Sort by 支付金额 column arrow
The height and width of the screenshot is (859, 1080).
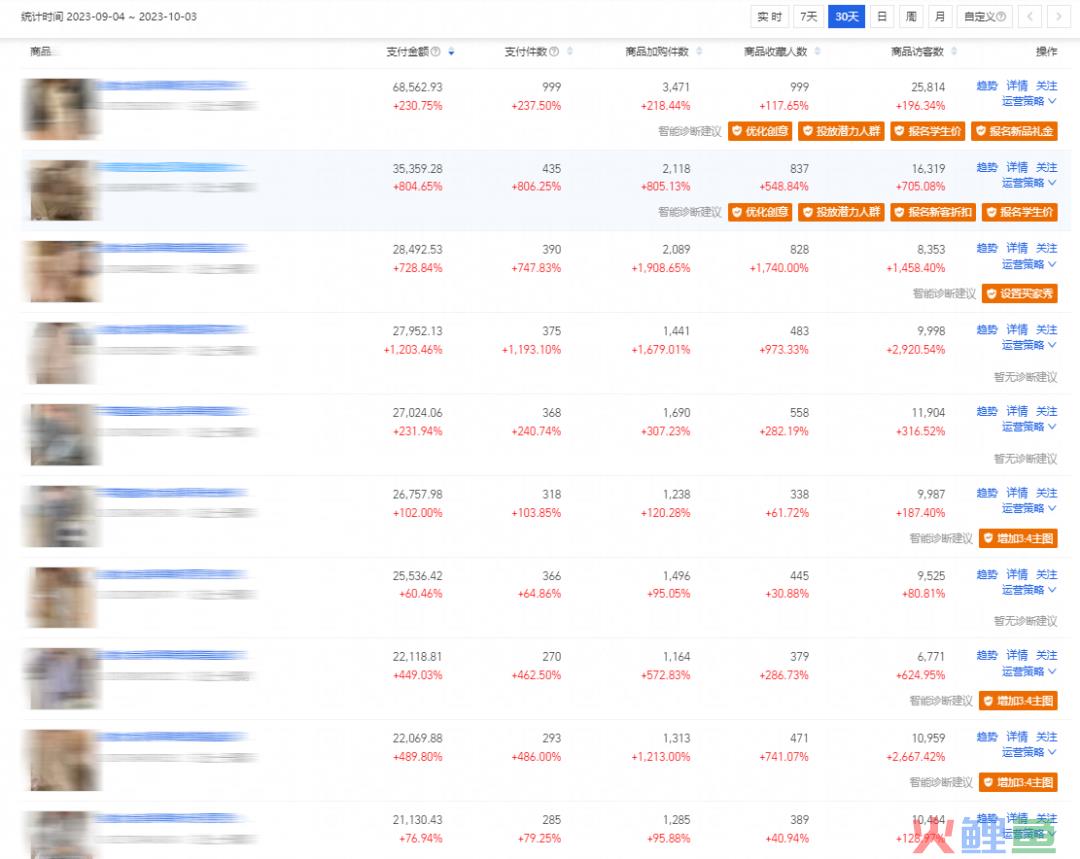pyautogui.click(x=451, y=52)
